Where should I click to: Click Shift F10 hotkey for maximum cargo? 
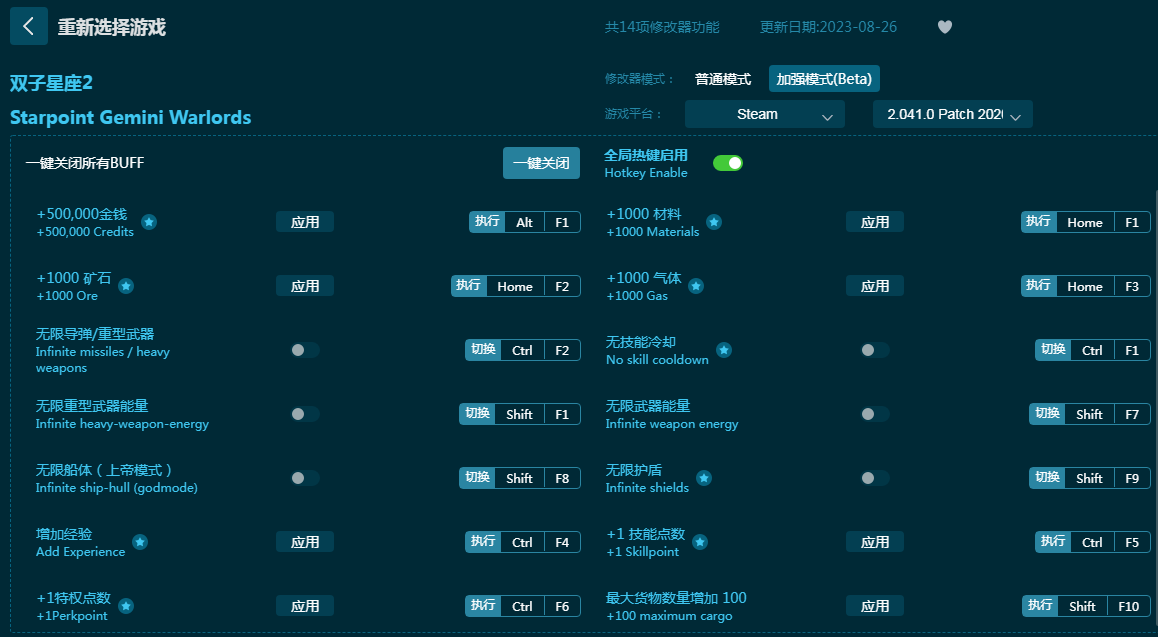tap(1086, 607)
